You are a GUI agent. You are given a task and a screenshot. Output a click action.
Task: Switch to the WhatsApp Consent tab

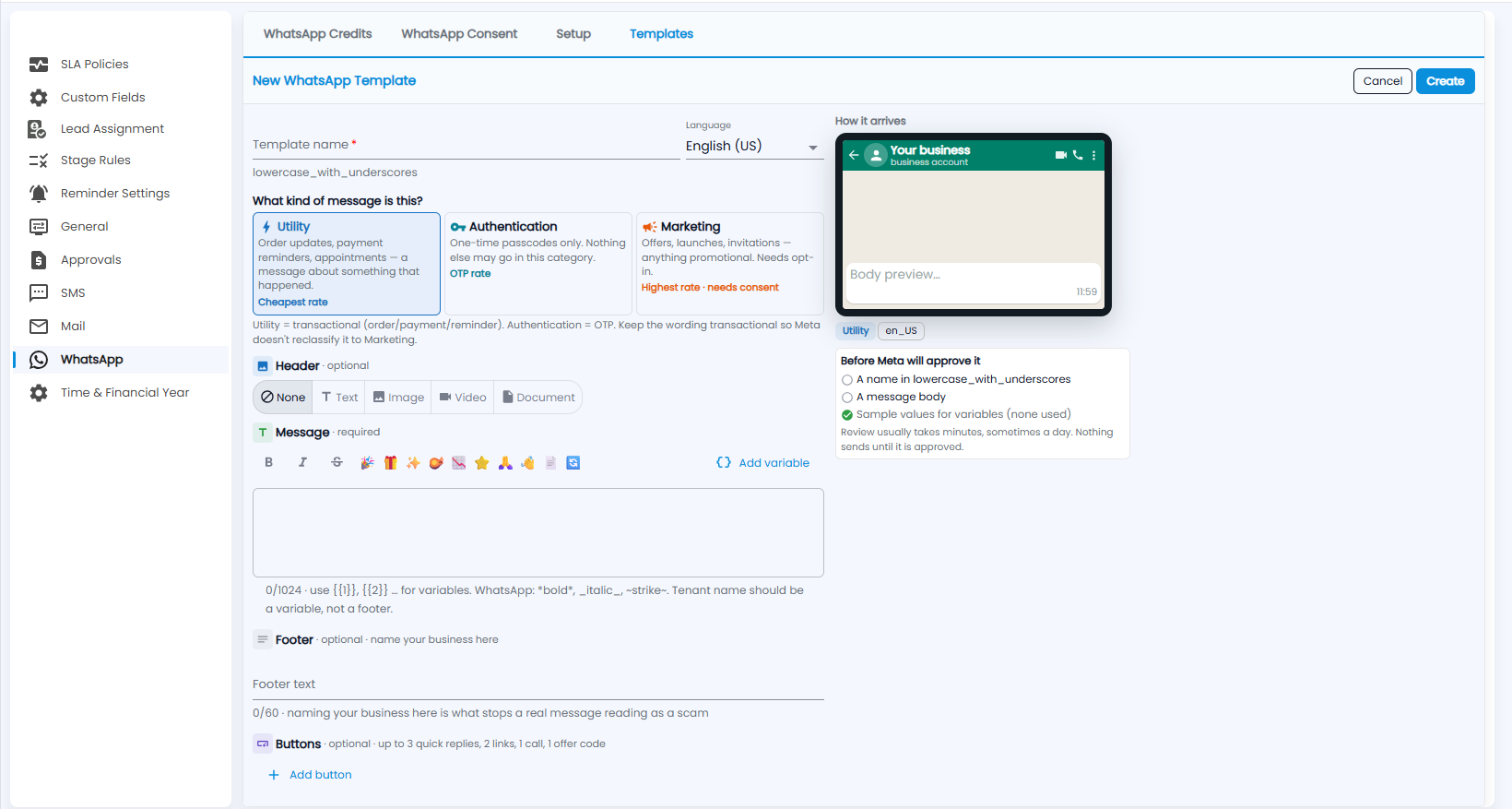459,34
